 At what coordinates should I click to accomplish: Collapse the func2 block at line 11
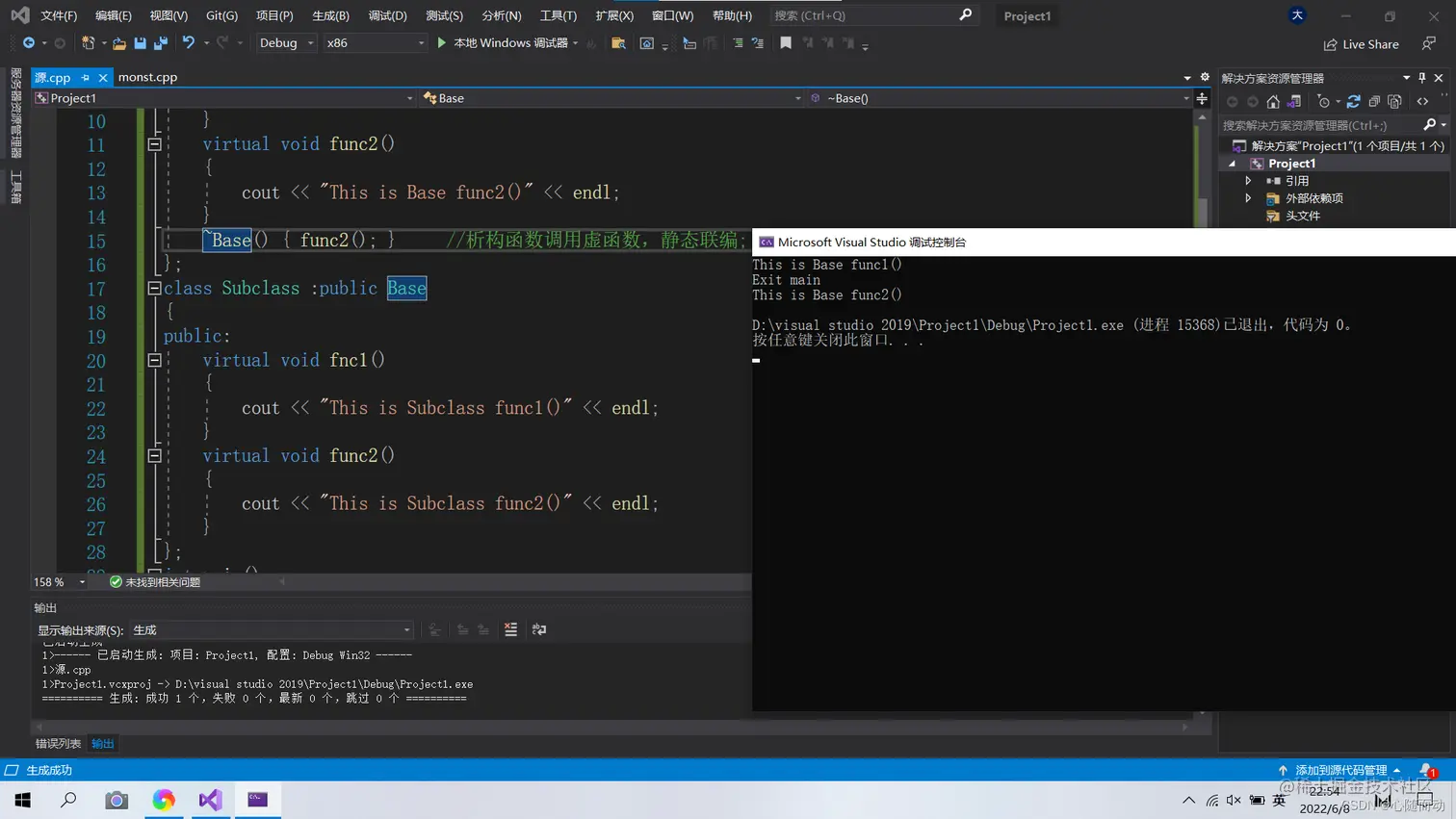(x=154, y=144)
